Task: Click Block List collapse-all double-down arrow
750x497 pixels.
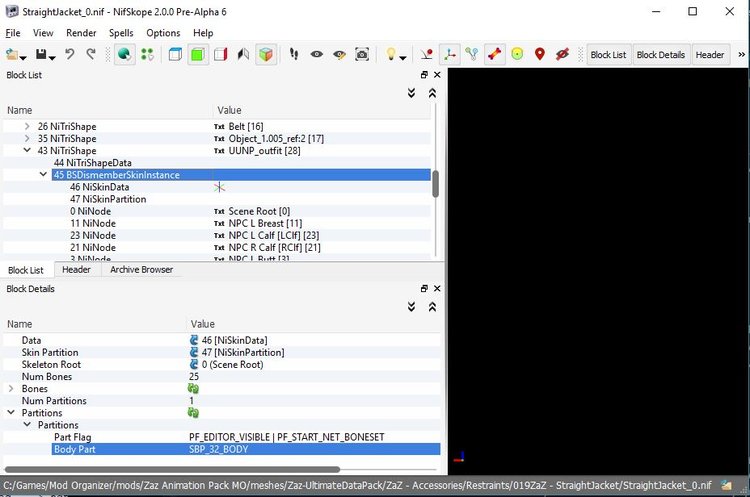Action: 411,93
